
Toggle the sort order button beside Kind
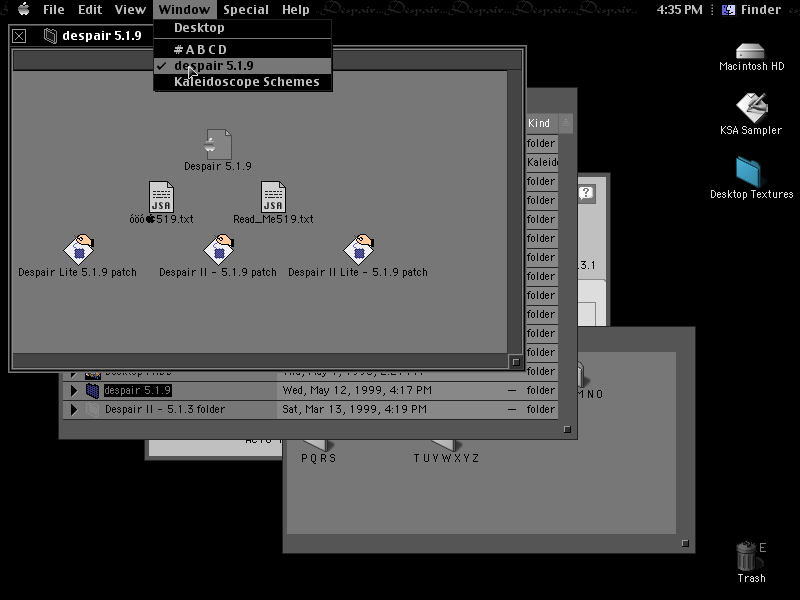(565, 123)
